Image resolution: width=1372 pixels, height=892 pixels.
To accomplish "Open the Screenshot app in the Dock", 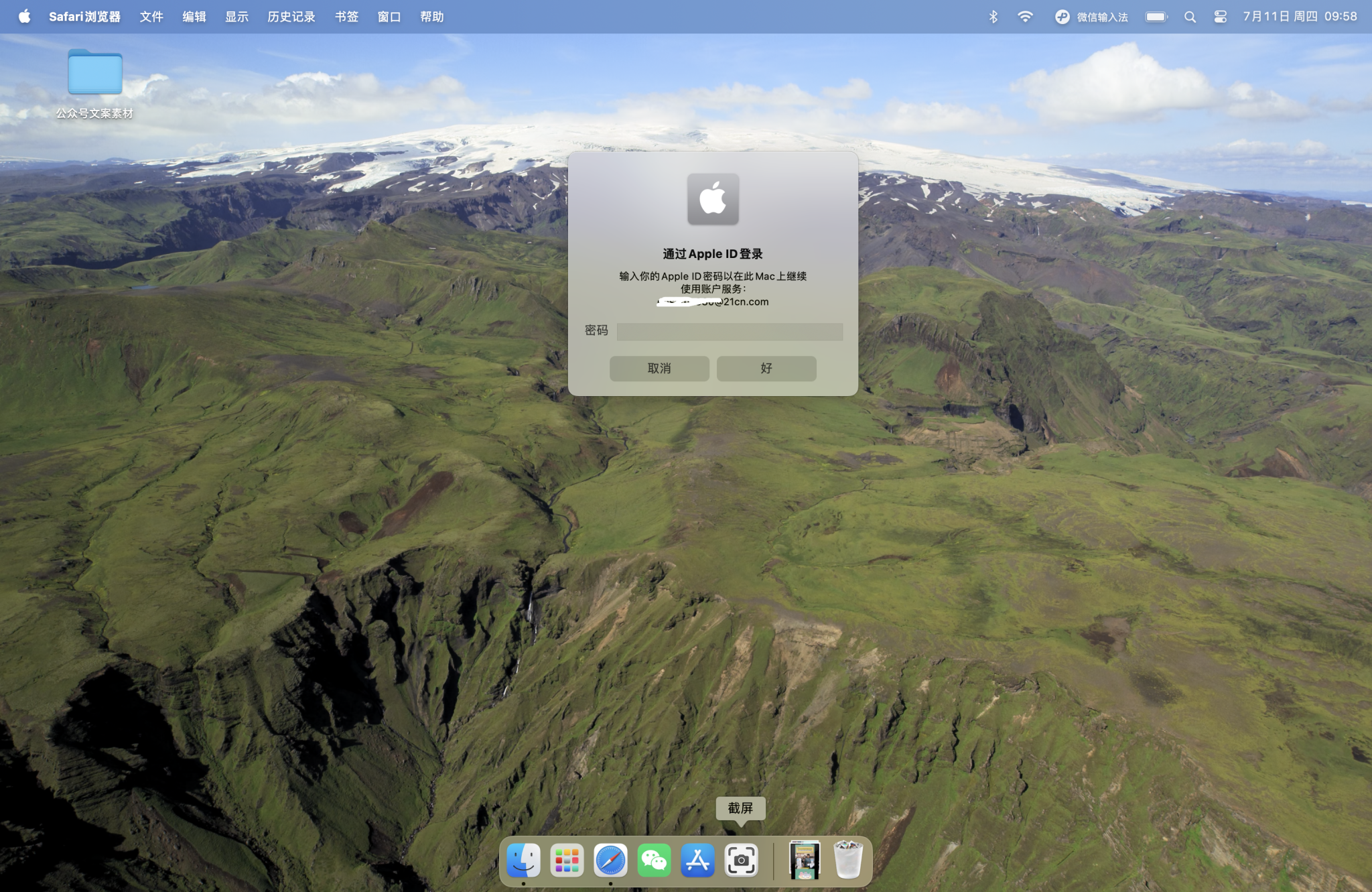I will pyautogui.click(x=741, y=861).
